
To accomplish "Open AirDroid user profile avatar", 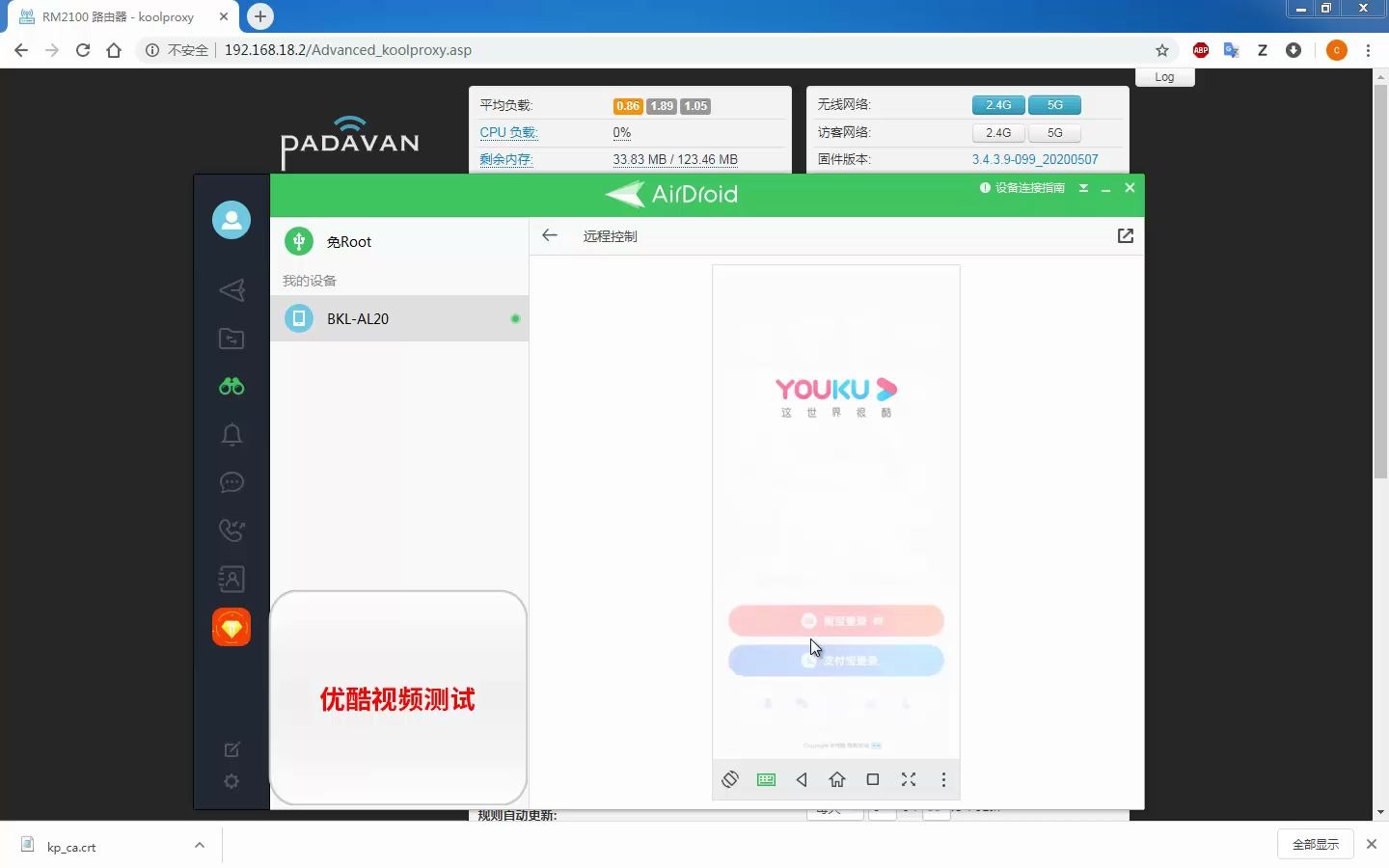I will (x=231, y=220).
